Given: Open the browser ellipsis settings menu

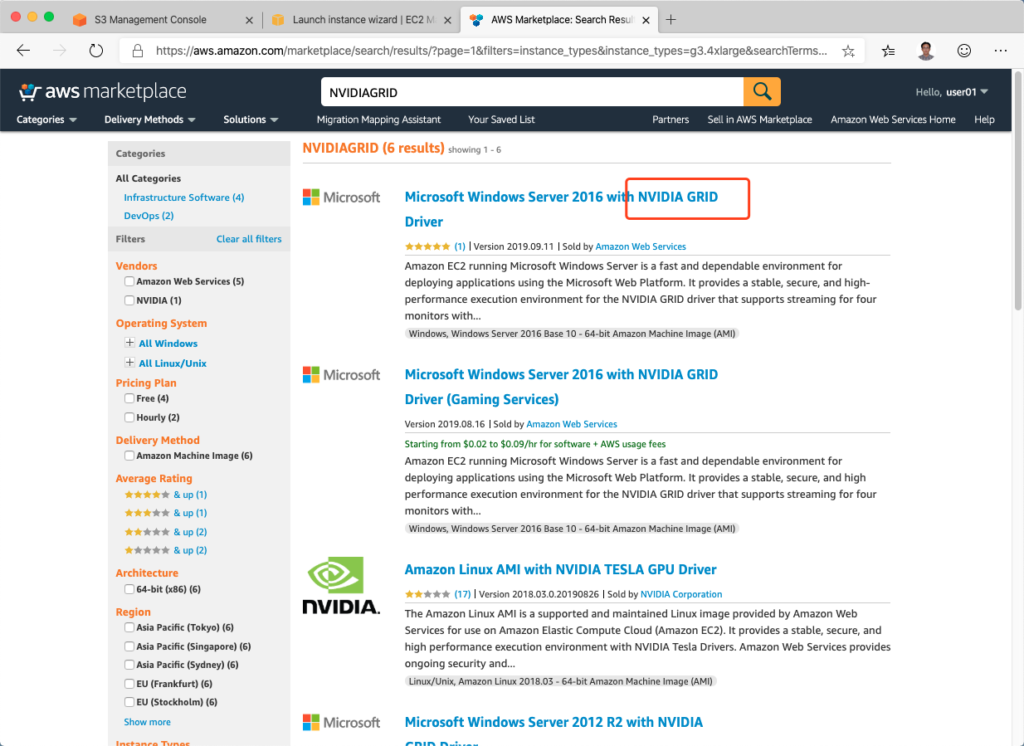Looking at the screenshot, I should [x=1001, y=50].
